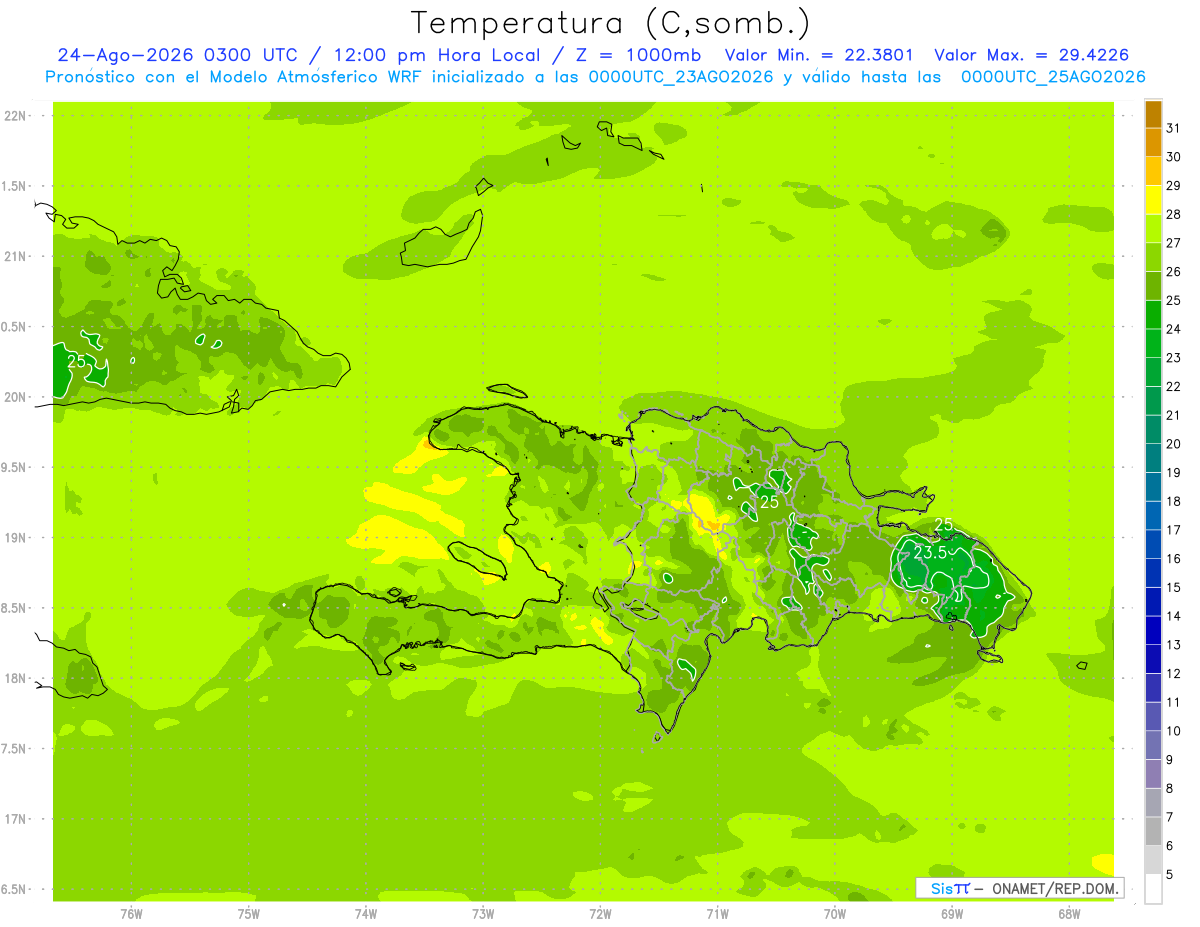Click the 25 contour label in central Dominican Republic
1200x927 pixels.
[769, 502]
